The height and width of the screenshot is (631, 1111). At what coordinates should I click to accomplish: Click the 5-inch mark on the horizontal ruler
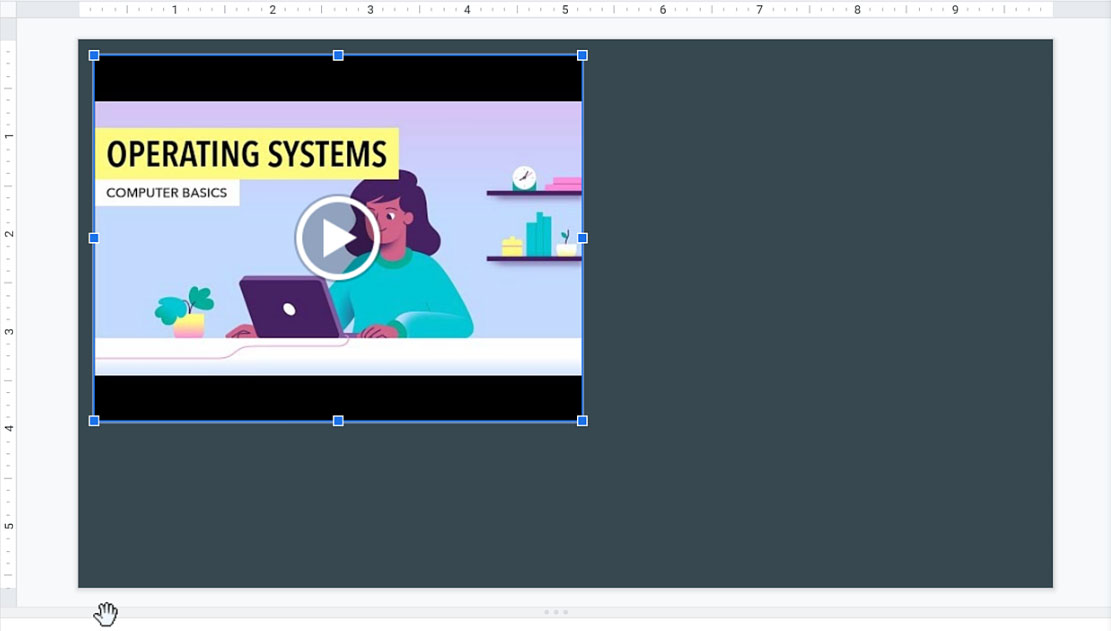point(563,9)
